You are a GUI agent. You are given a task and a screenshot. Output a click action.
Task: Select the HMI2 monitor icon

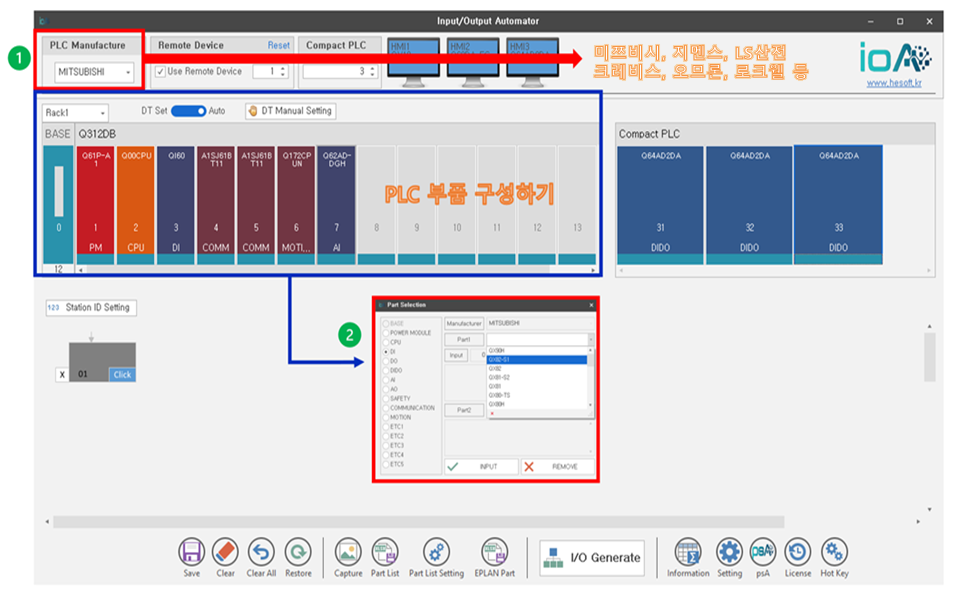[x=473, y=62]
